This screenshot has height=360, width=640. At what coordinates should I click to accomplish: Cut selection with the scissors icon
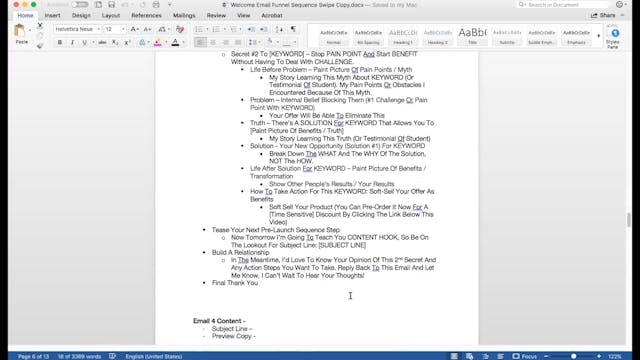point(40,26)
